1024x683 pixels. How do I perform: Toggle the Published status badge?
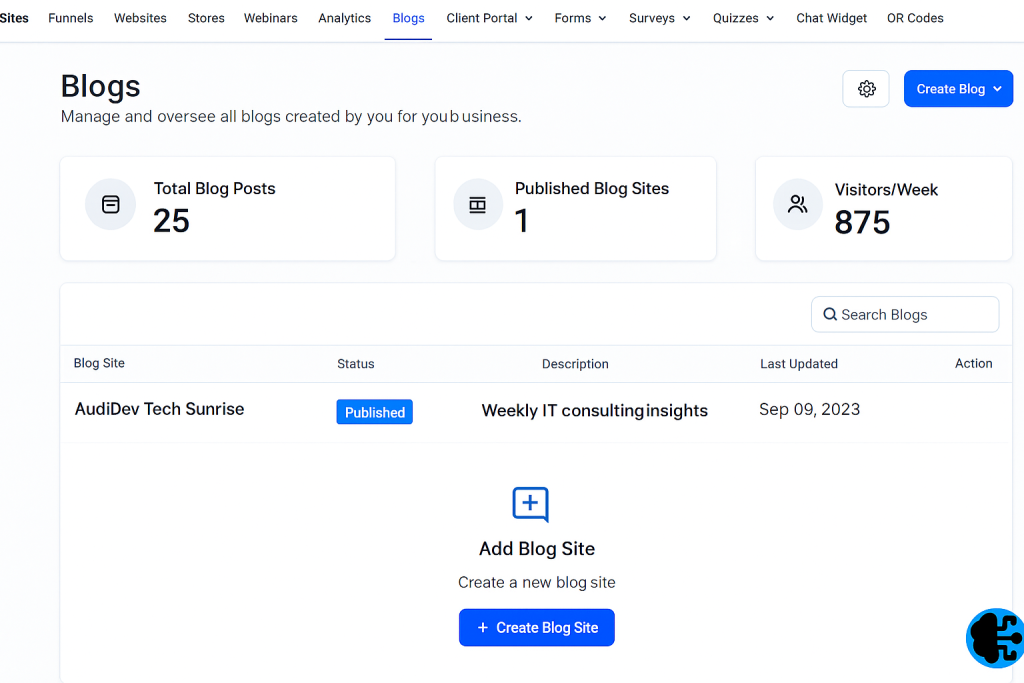point(374,411)
